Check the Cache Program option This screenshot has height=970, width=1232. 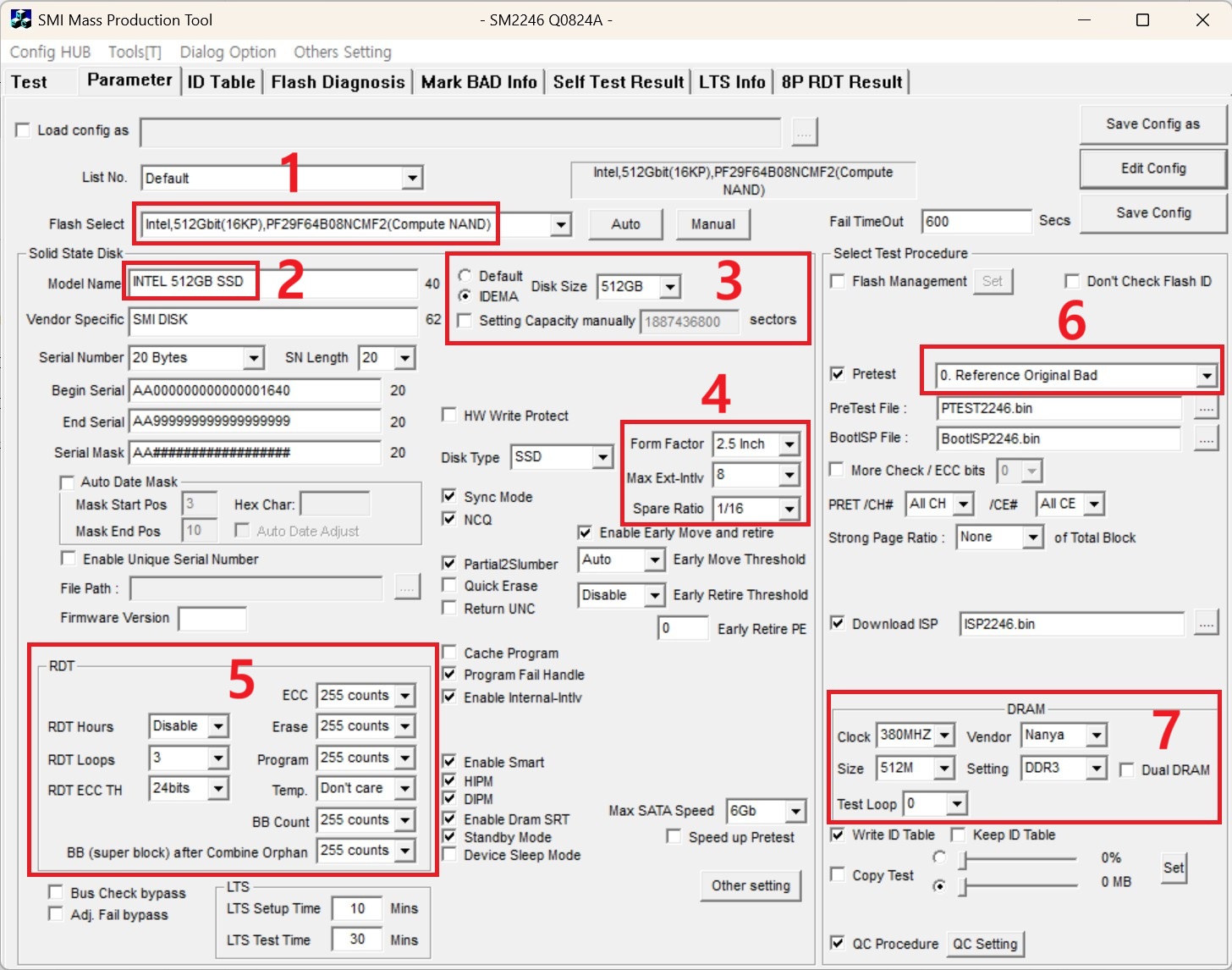point(449,653)
